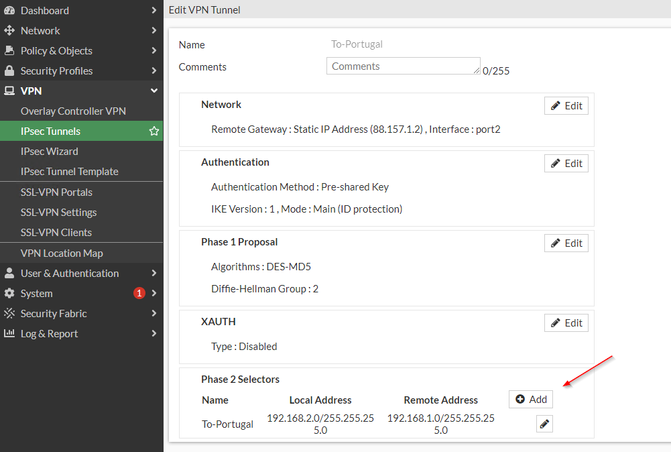Edit the Phase 1 Proposal section
The image size is (671, 452).
coord(566,243)
